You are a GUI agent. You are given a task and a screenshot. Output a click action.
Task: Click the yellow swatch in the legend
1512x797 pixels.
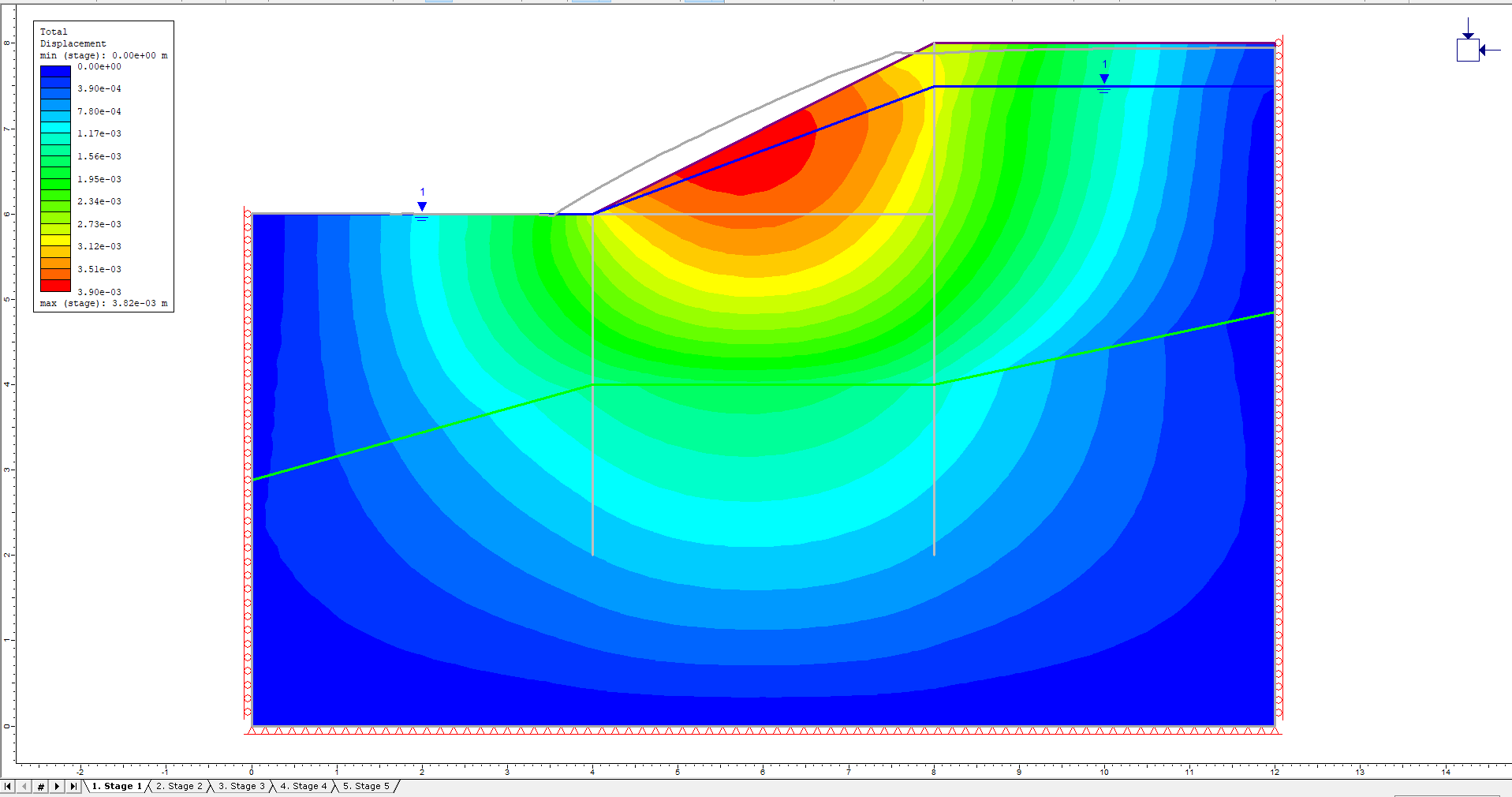coord(55,240)
